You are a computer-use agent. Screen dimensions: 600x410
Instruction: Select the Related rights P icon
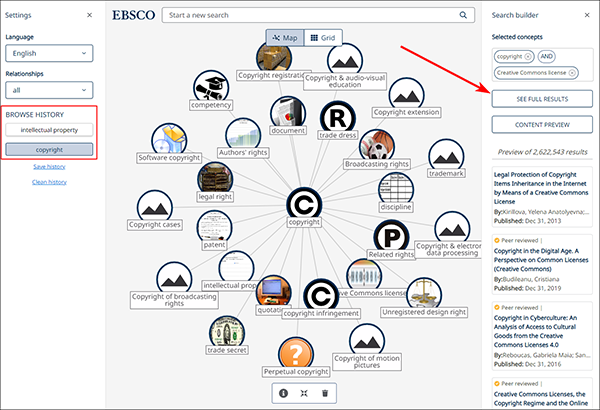click(x=391, y=237)
